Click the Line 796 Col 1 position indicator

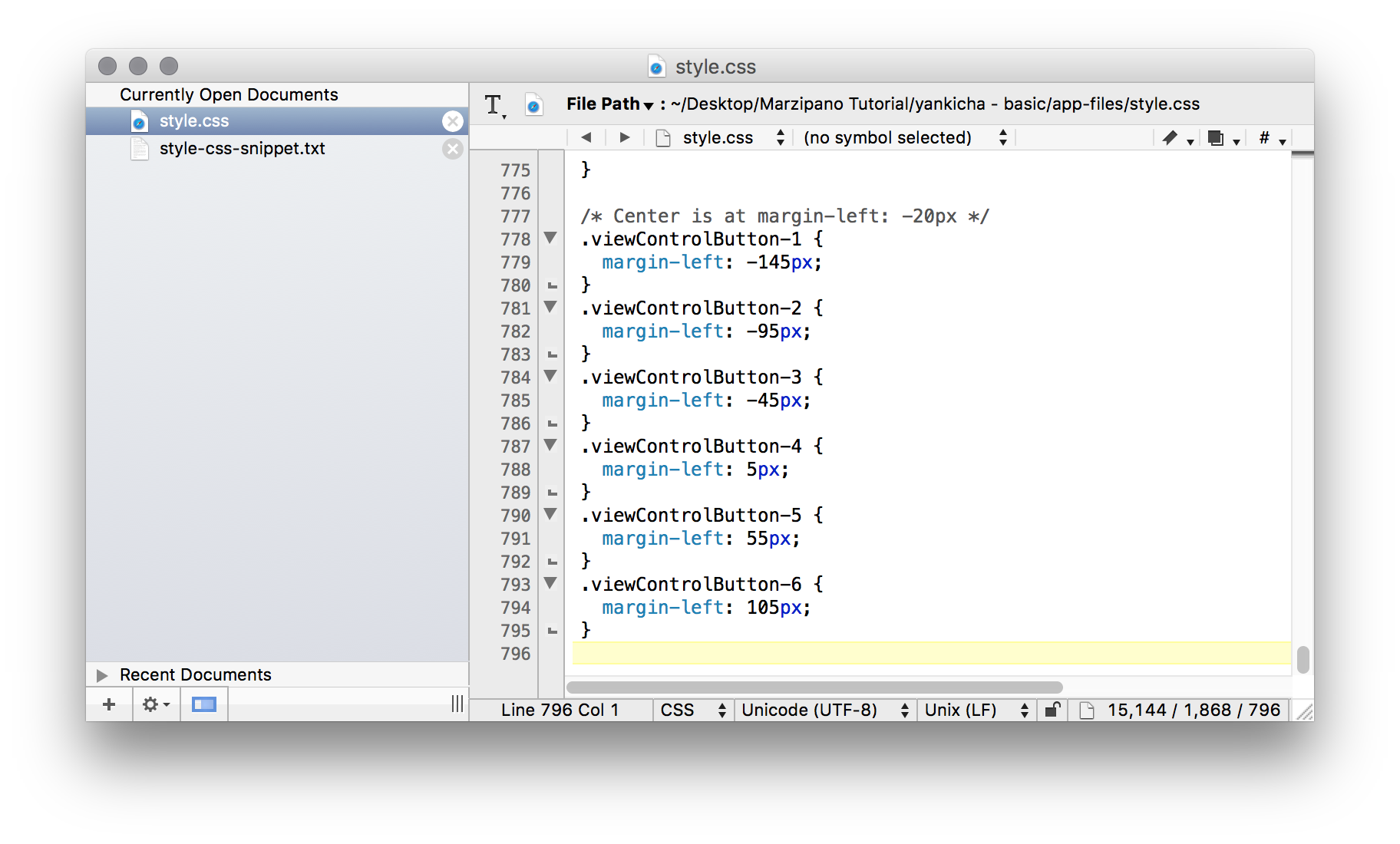point(560,710)
